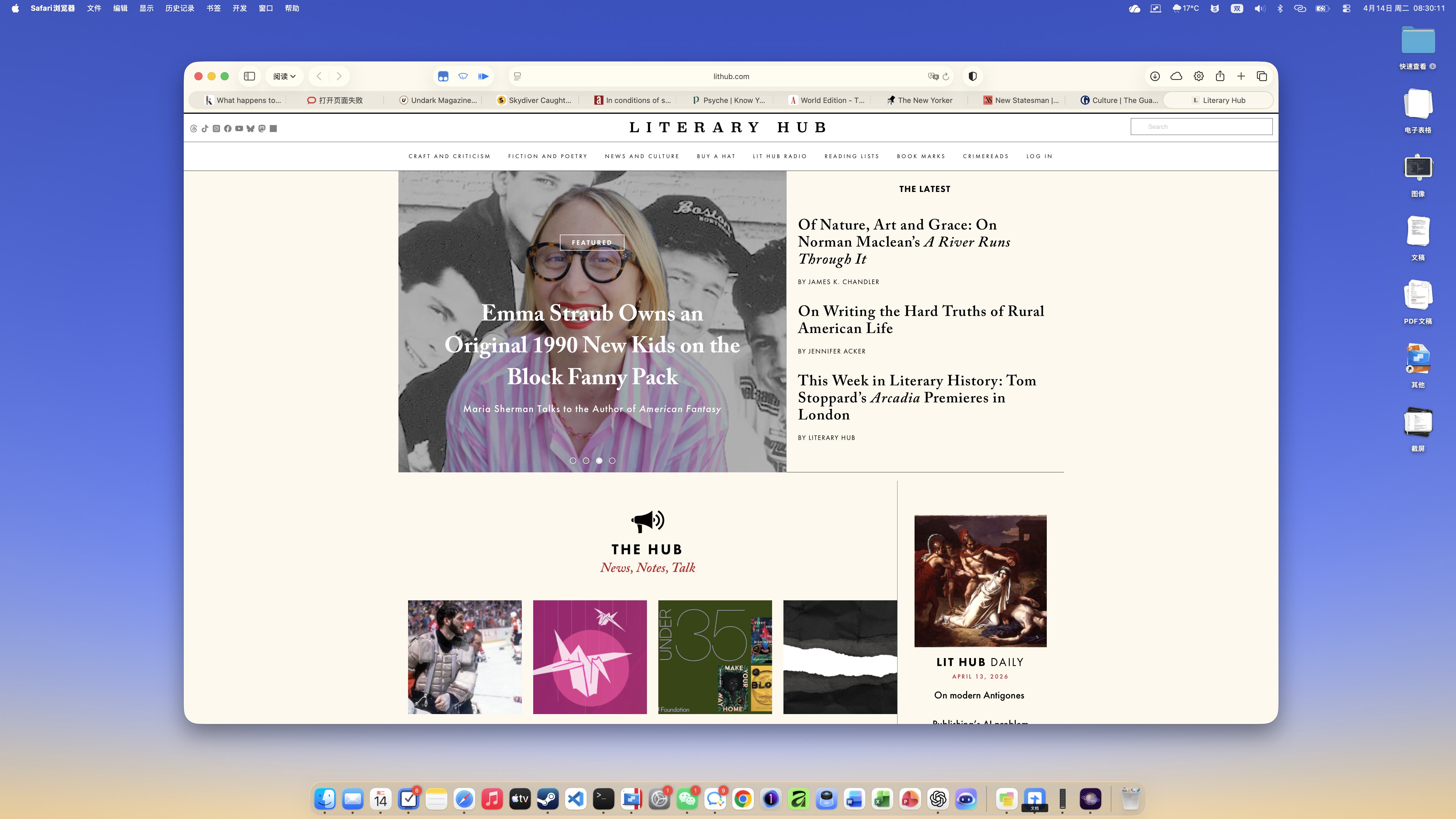Click the Share button in toolbar

[x=1220, y=76]
